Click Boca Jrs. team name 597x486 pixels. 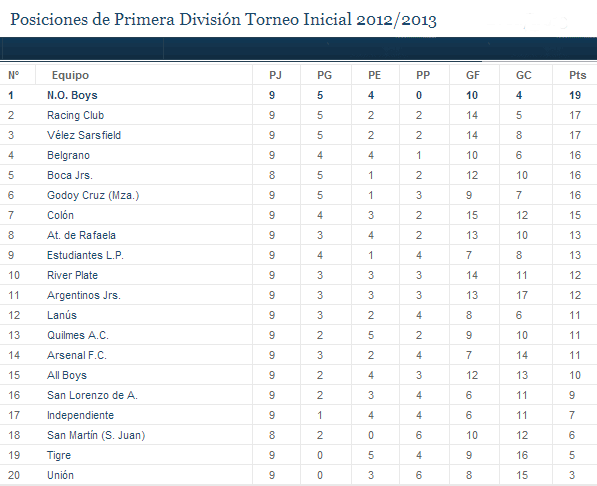point(70,175)
